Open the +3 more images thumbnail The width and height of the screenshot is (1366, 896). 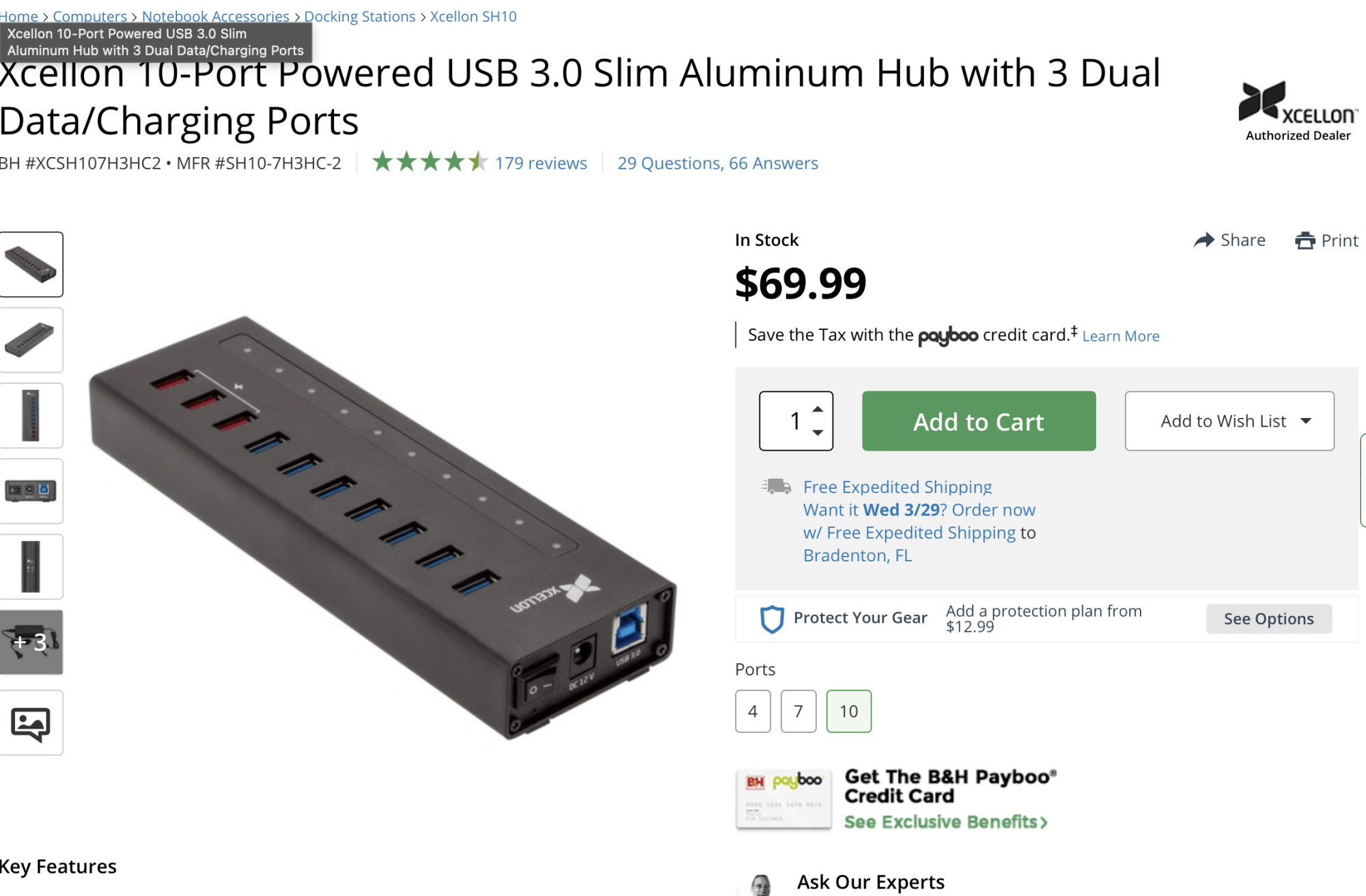tap(31, 642)
